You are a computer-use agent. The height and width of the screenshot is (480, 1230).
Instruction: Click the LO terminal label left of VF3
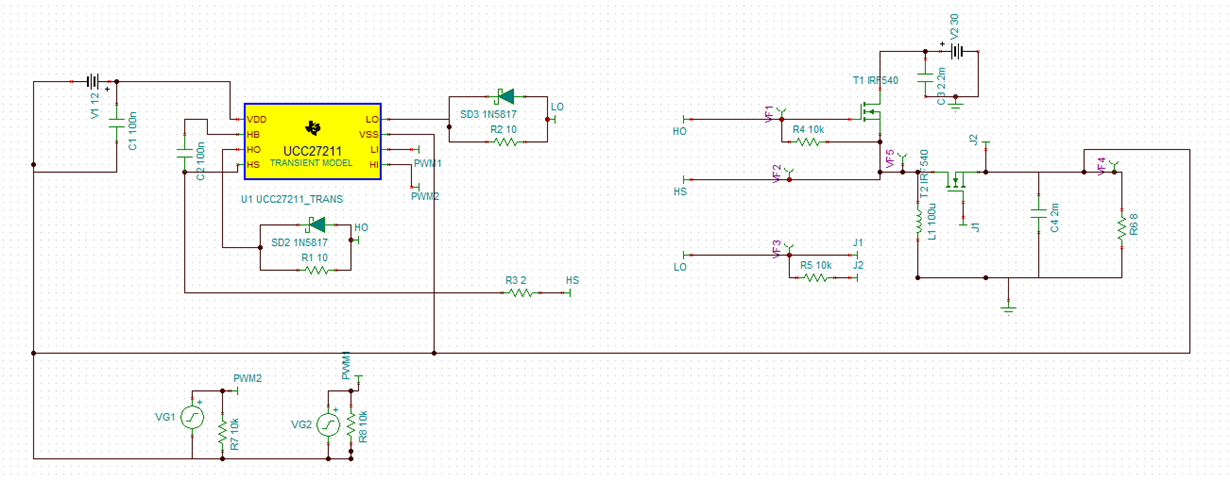[x=680, y=267]
